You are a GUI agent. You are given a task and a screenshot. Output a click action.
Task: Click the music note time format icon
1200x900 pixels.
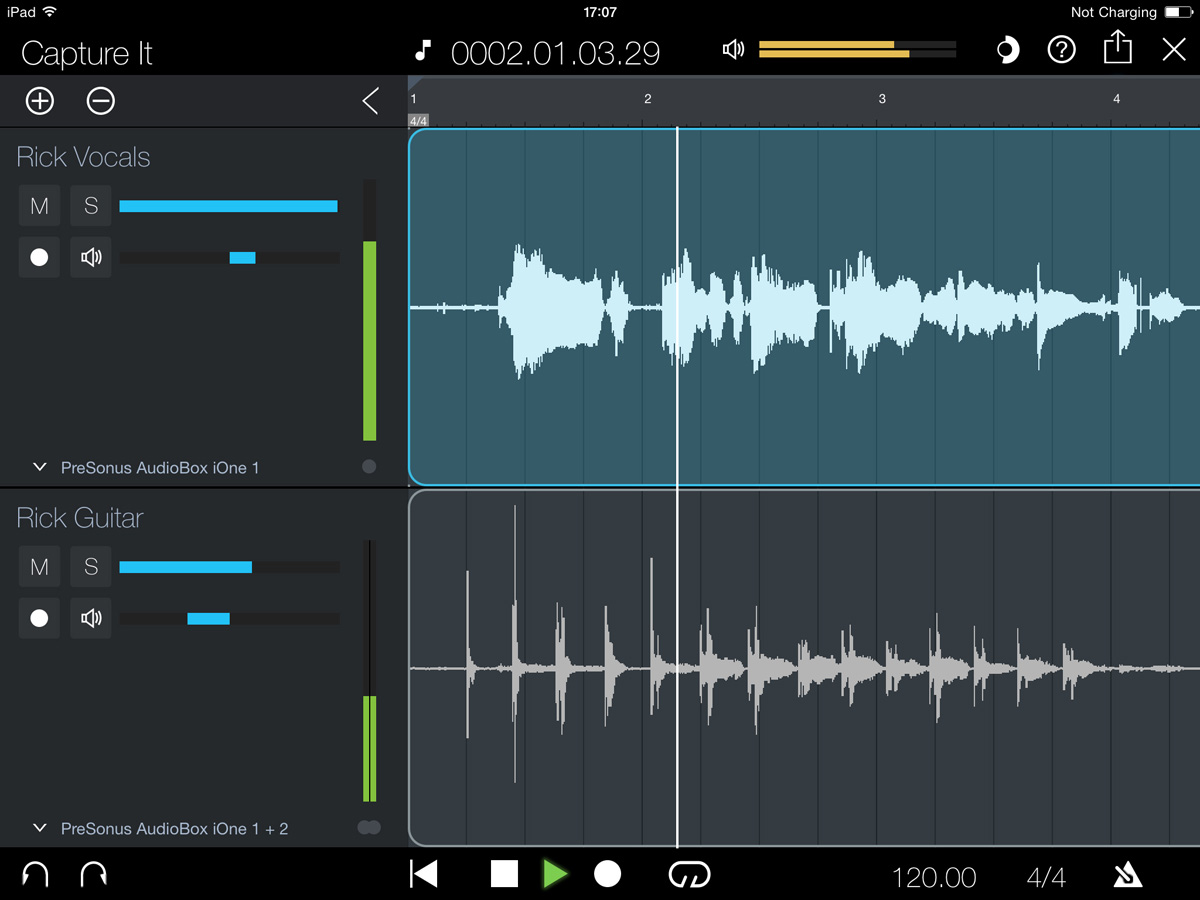click(x=423, y=50)
